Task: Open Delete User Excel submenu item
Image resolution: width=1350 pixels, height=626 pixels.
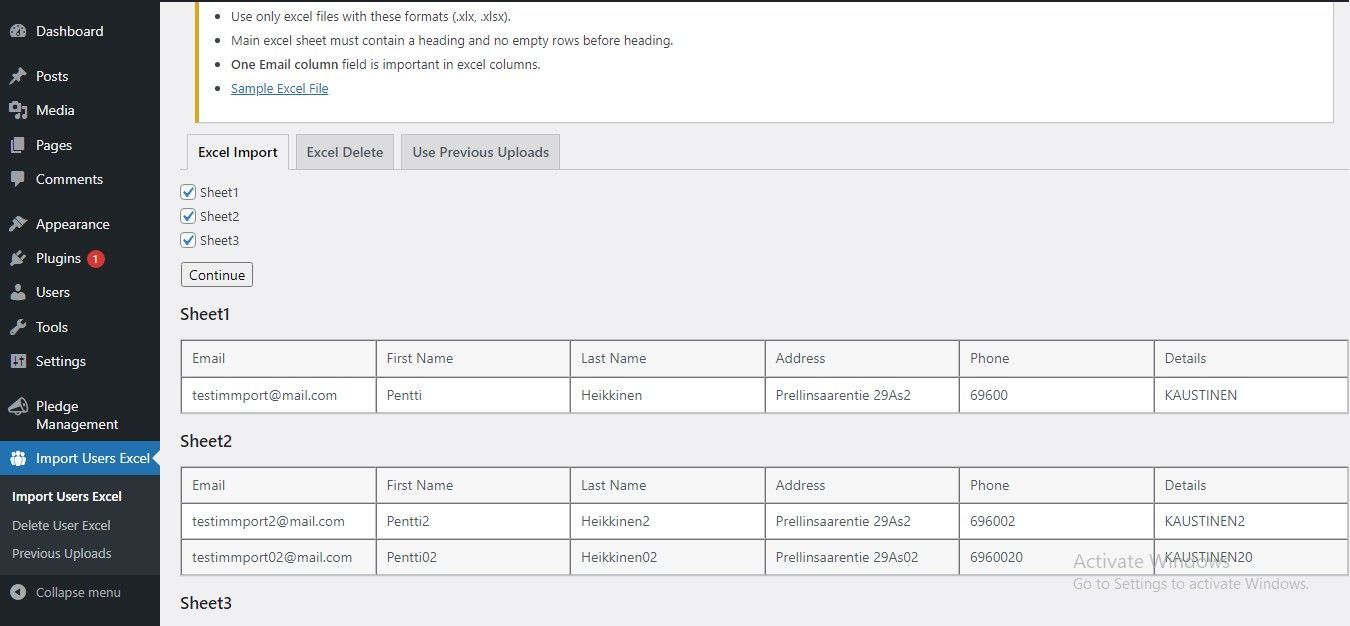Action: 61,525
